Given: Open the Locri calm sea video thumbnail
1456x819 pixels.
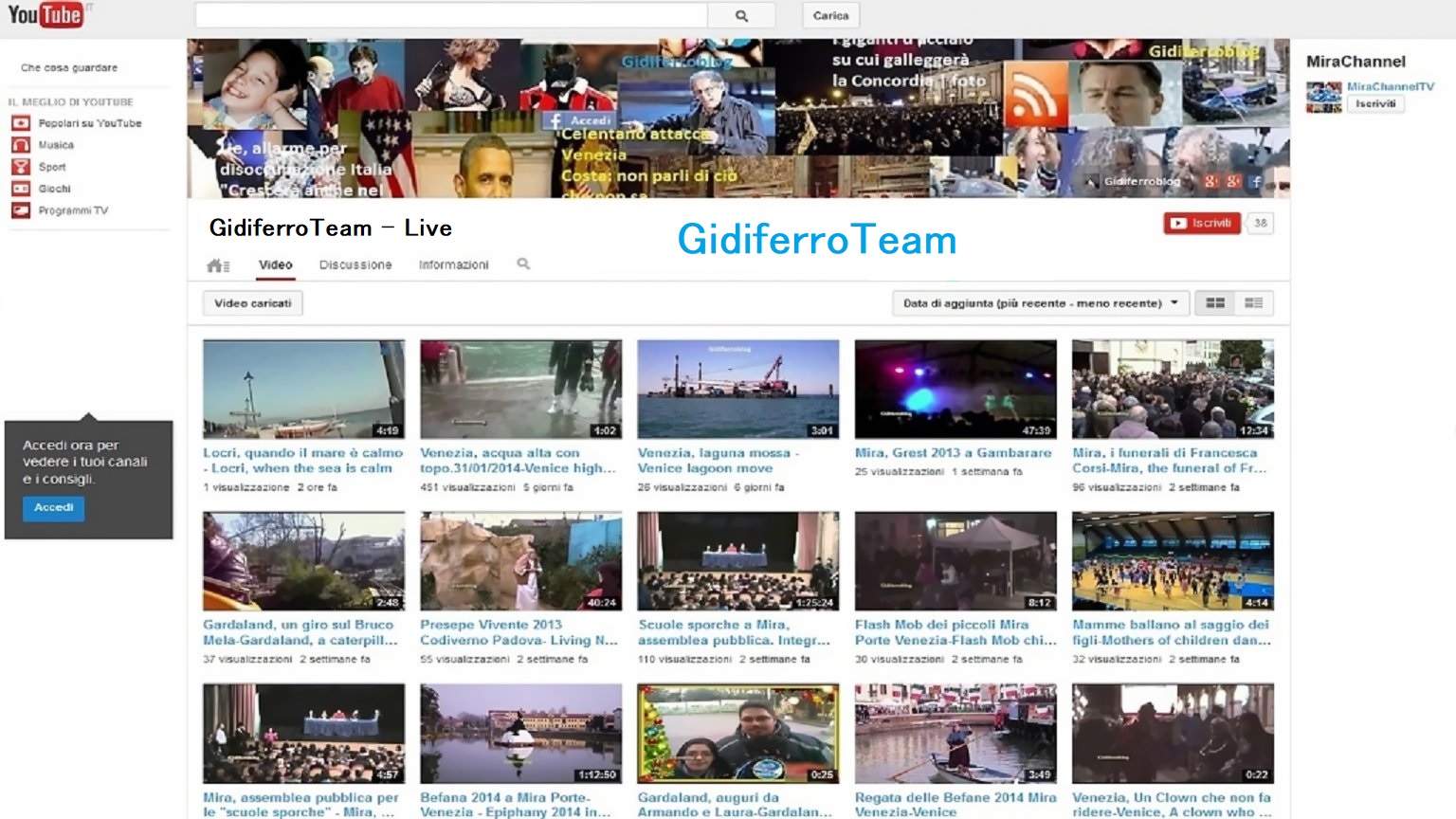Looking at the screenshot, I should [x=303, y=389].
